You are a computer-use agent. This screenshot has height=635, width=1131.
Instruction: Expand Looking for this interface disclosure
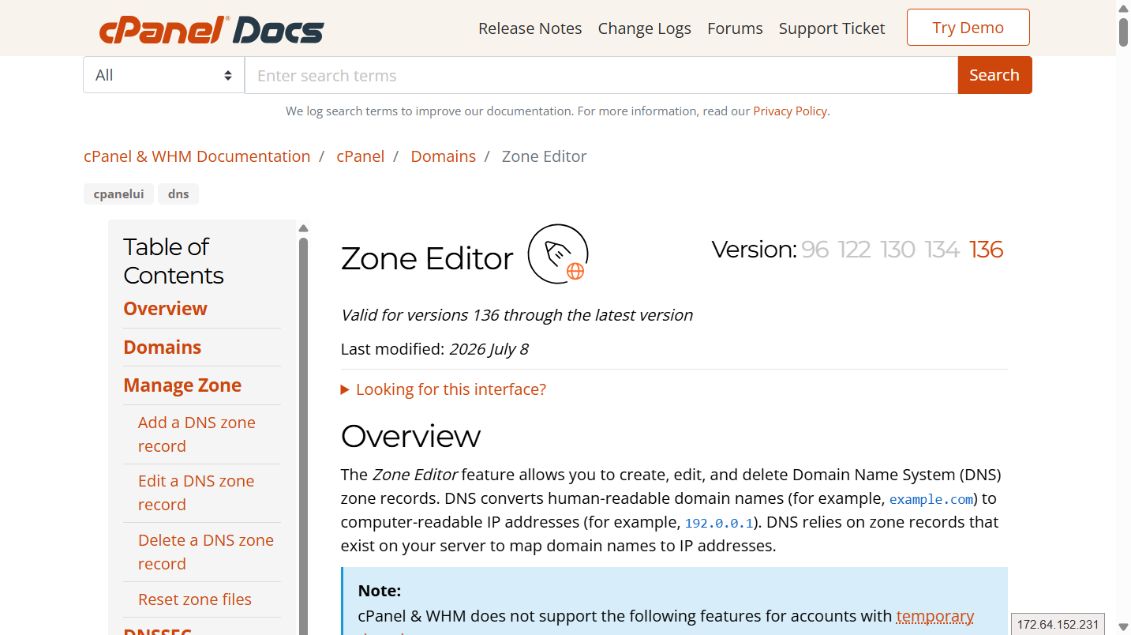(x=443, y=390)
